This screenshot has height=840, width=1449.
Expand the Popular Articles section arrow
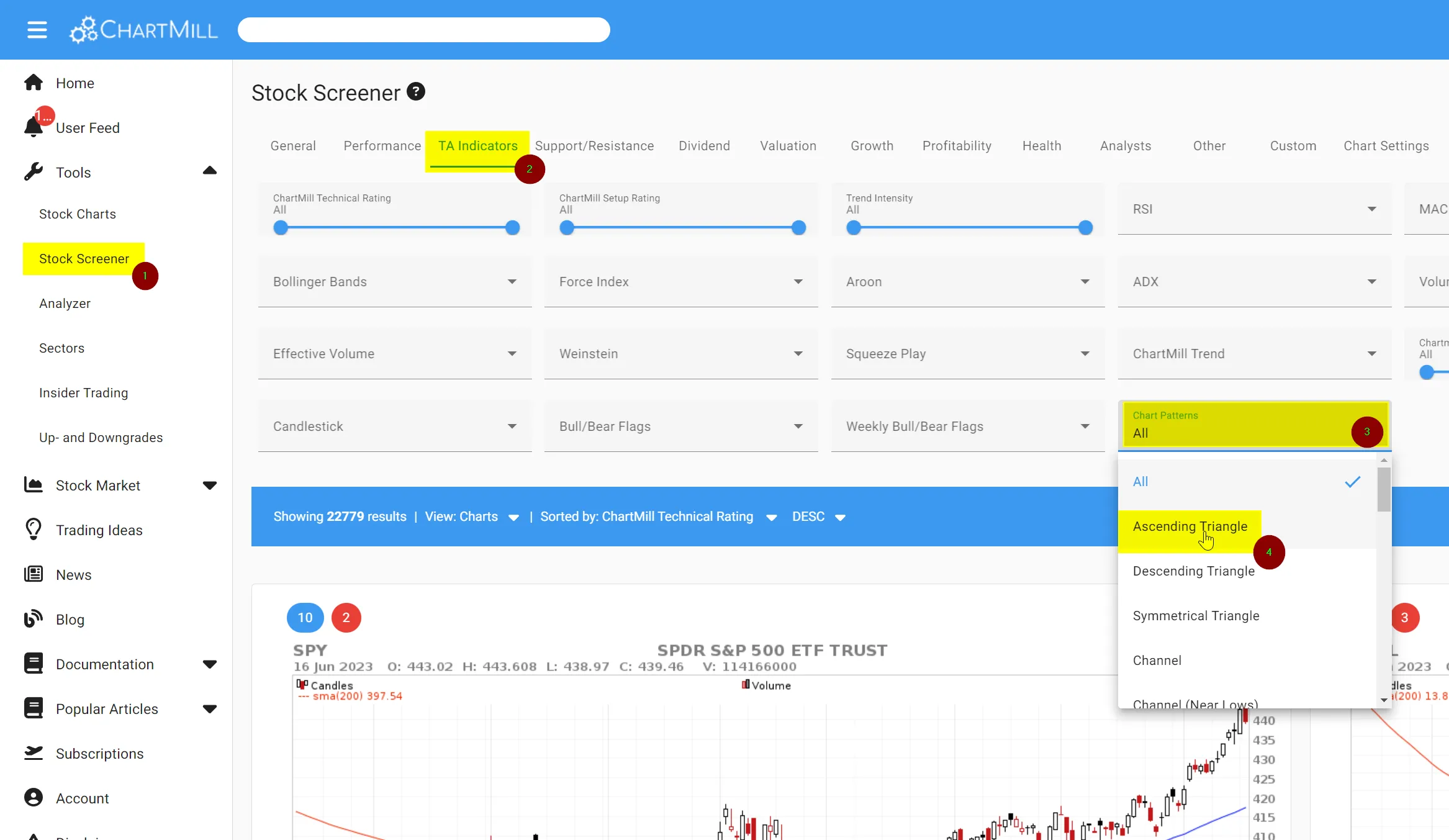click(210, 709)
